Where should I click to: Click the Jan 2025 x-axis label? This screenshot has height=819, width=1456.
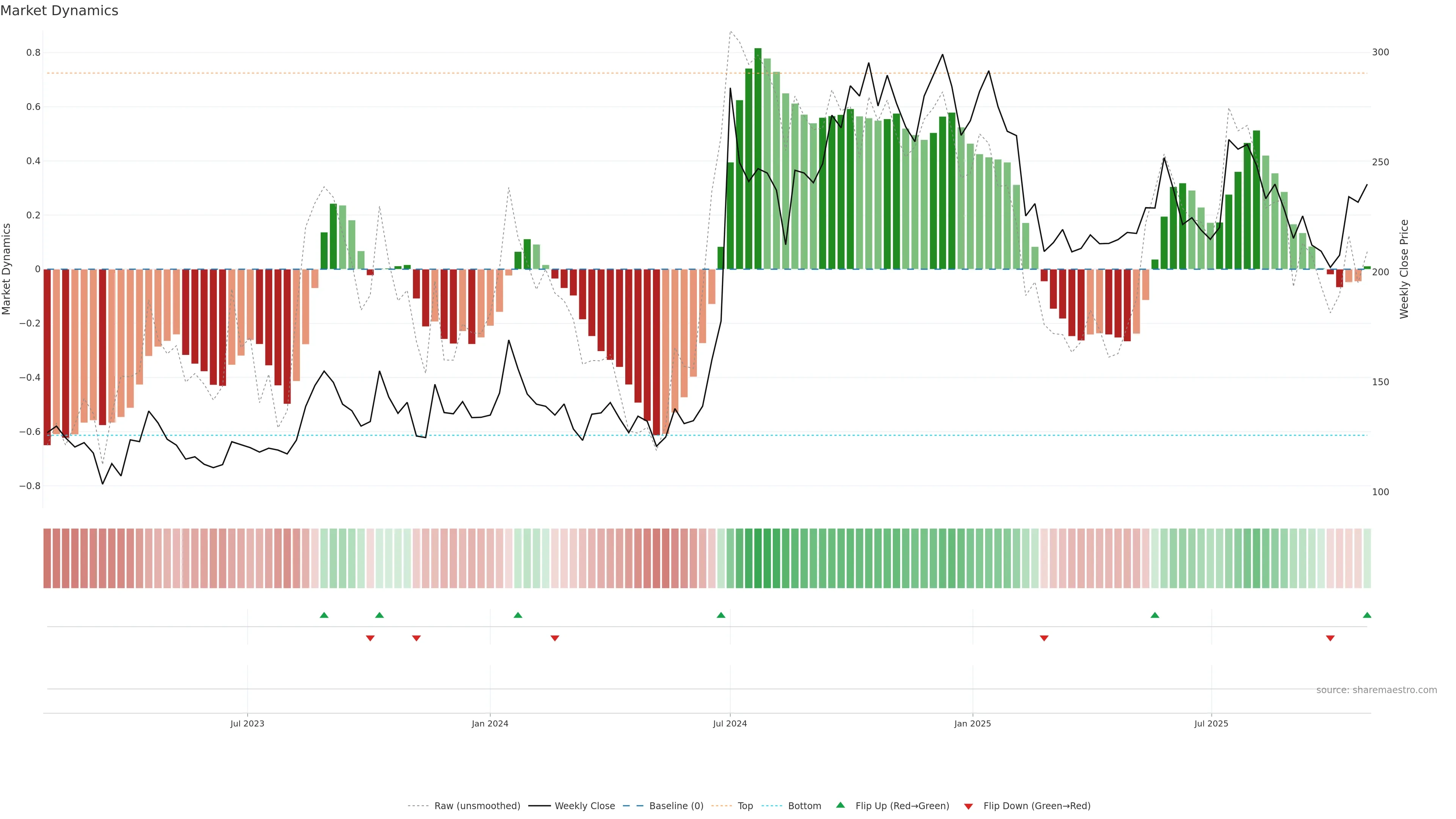click(x=972, y=723)
